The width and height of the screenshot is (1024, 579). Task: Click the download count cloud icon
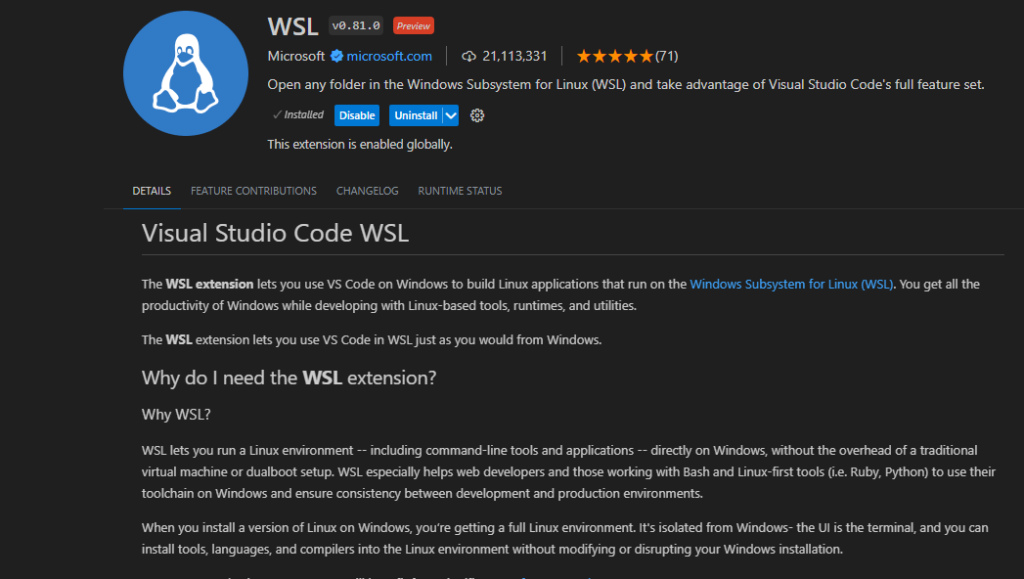pos(469,56)
